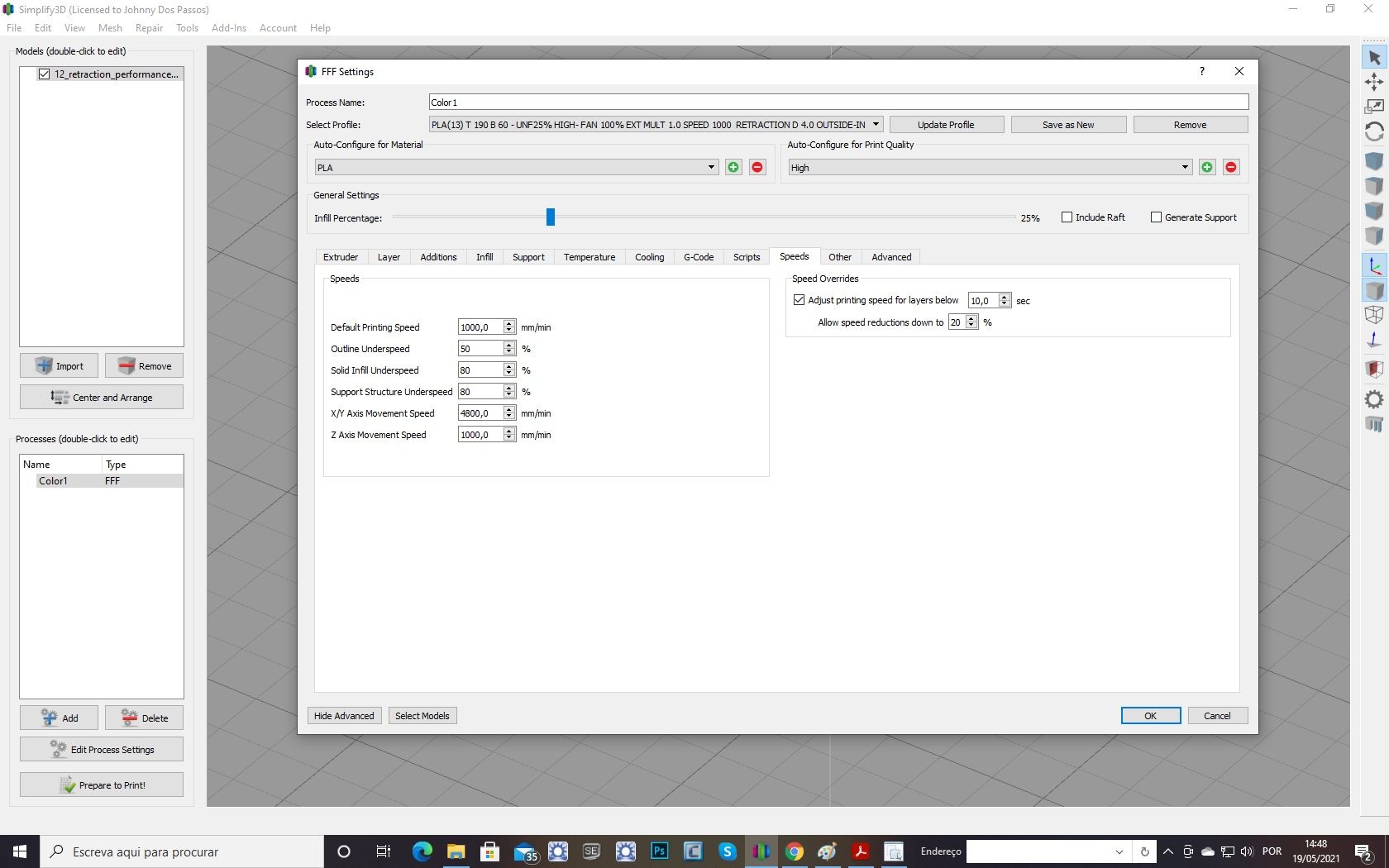Click the Prepare to Print! button
Screen dimensions: 1389x868
[x=102, y=785]
